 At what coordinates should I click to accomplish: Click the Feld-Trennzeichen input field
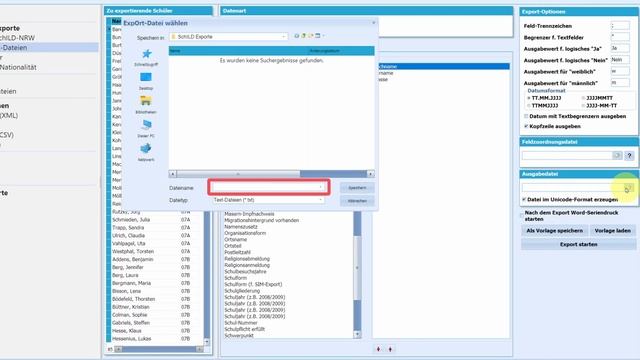(620, 26)
